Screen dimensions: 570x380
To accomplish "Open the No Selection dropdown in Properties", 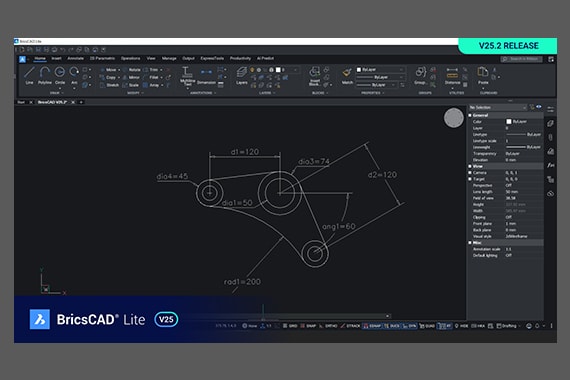I will [x=498, y=108].
